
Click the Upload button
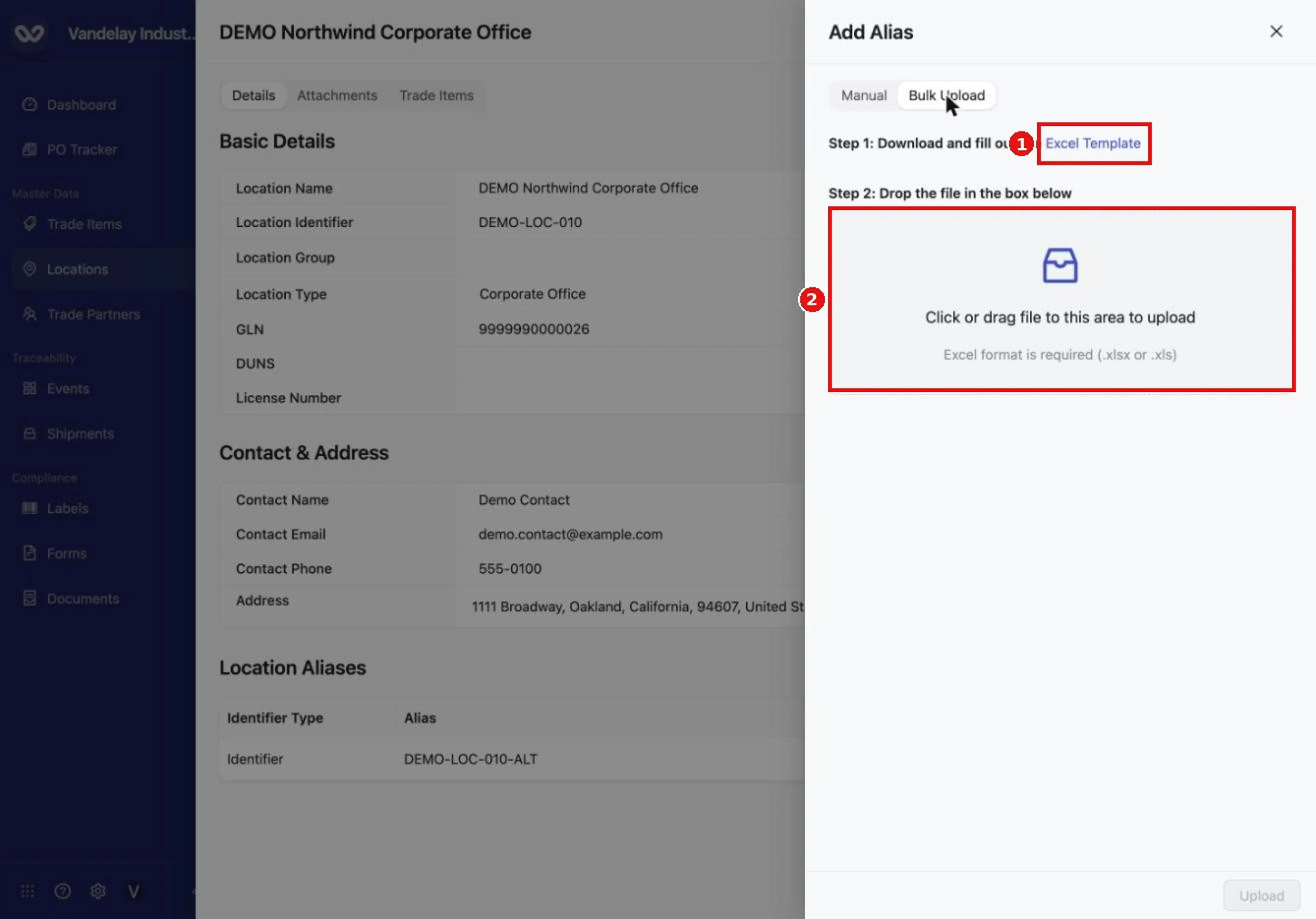(1261, 895)
